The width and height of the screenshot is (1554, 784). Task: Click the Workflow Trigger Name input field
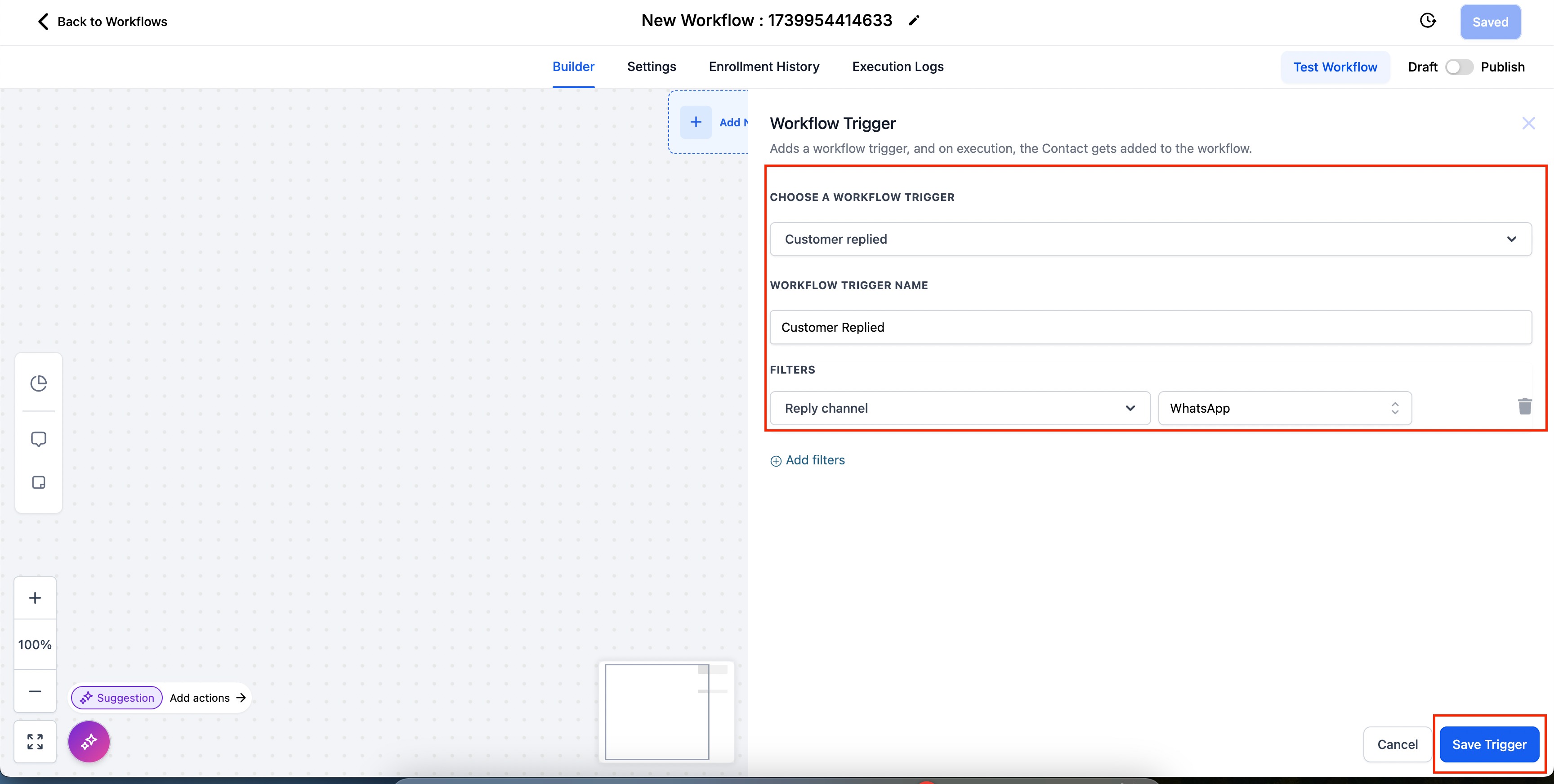[x=1150, y=327]
